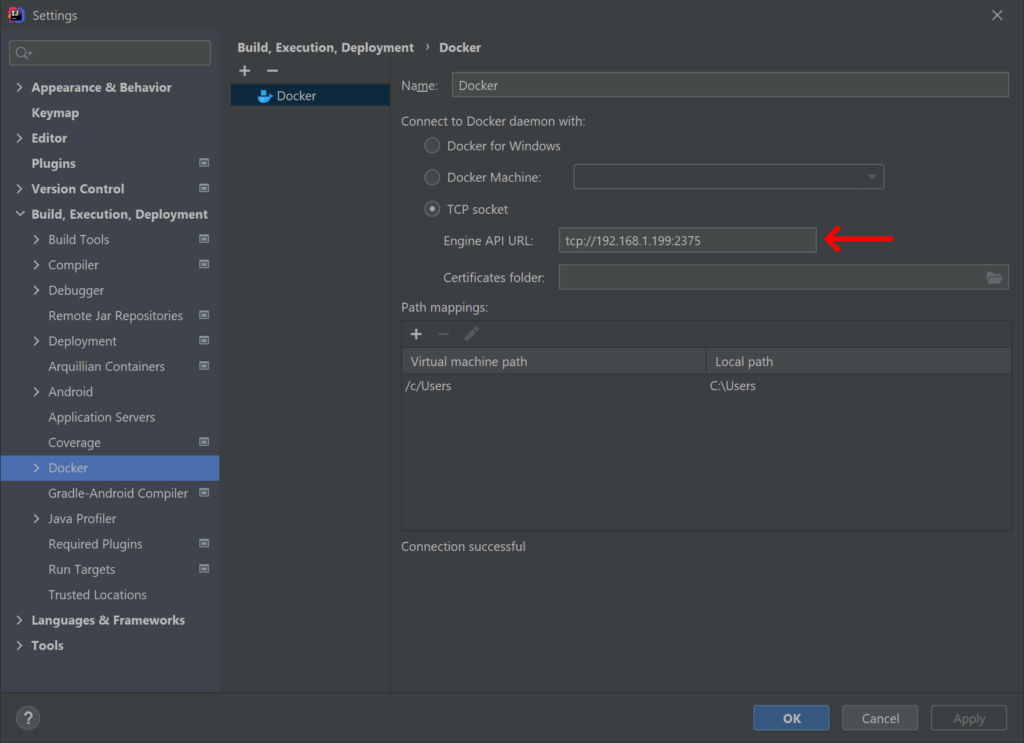Add a new Docker configuration with plus icon
Screen dimensions: 1024x743
(245, 71)
